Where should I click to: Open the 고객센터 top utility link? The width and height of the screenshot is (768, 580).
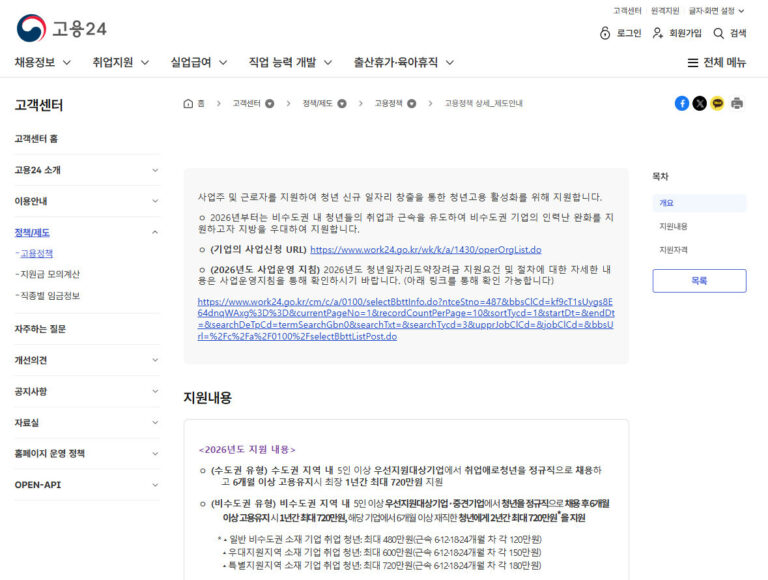pos(627,11)
